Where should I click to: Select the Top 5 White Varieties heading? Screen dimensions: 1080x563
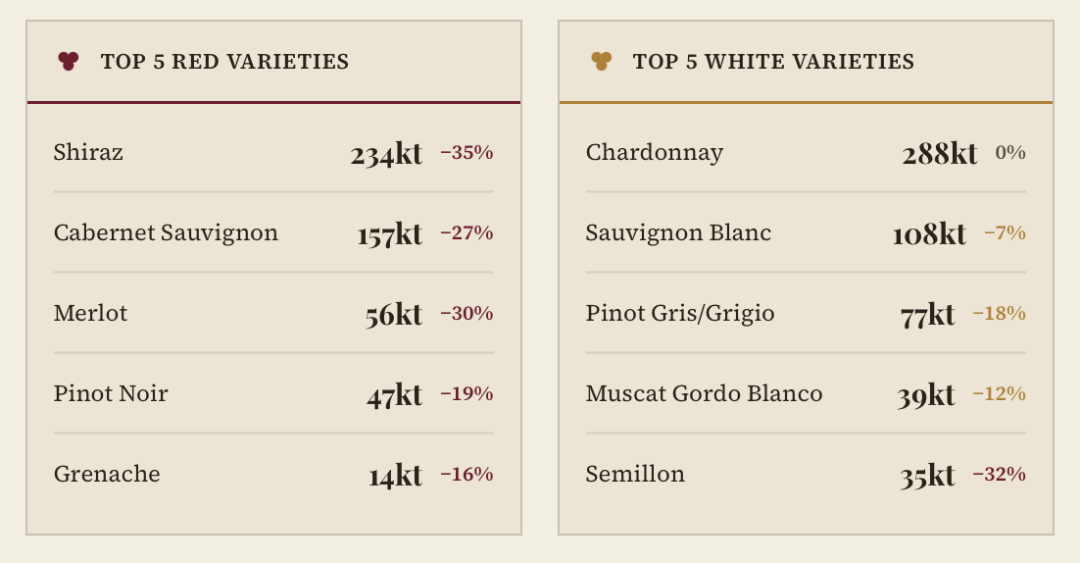[773, 61]
